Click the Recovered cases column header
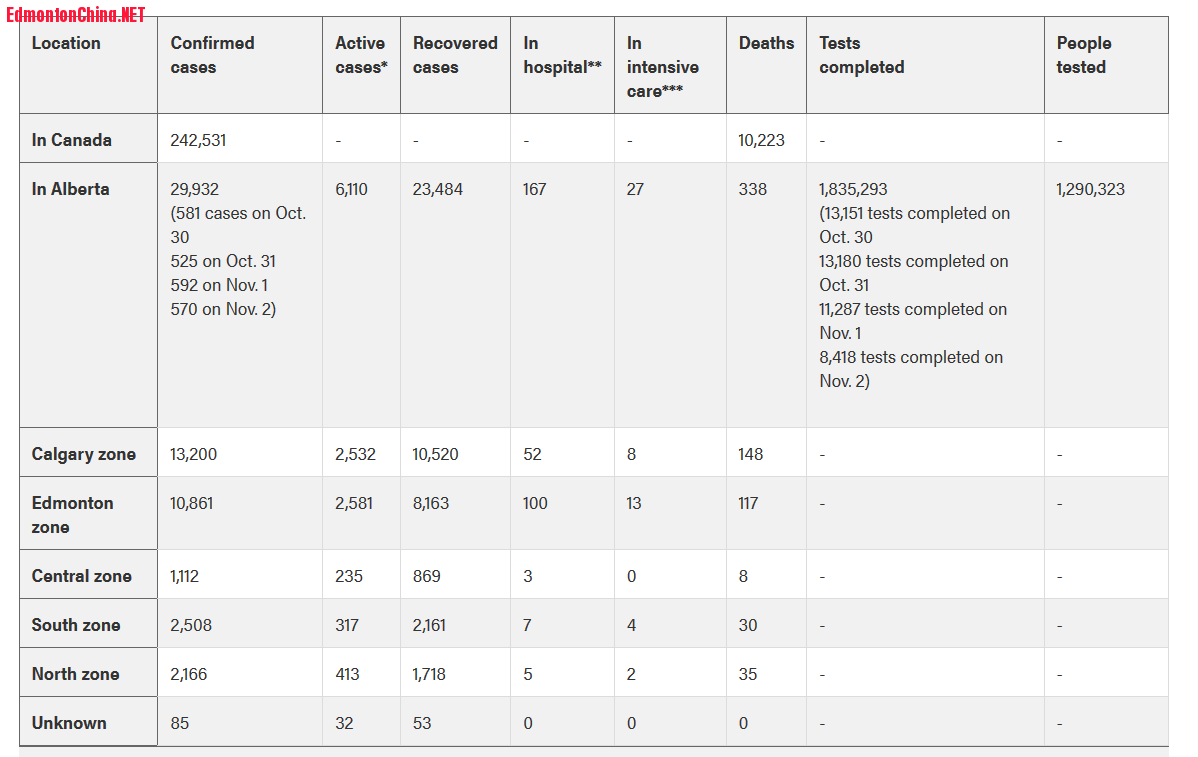1198x757 pixels. coord(455,55)
